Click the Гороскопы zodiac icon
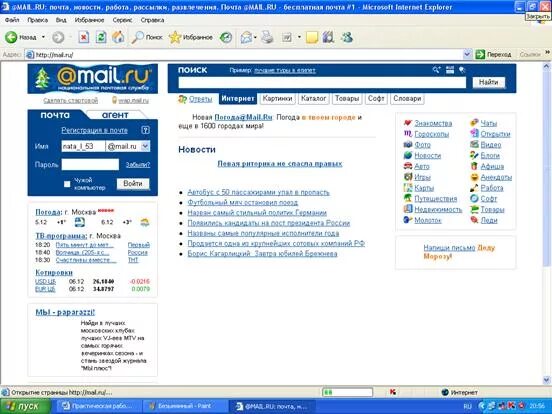 coord(408,134)
